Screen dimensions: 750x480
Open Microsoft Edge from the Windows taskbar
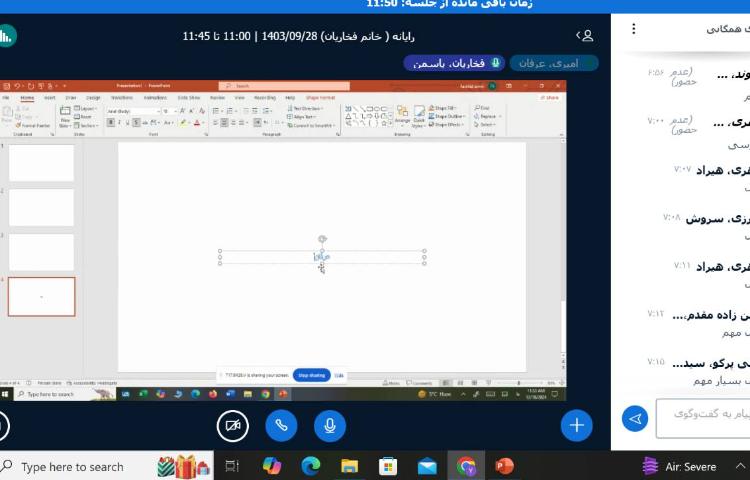pyautogui.click(x=310, y=466)
